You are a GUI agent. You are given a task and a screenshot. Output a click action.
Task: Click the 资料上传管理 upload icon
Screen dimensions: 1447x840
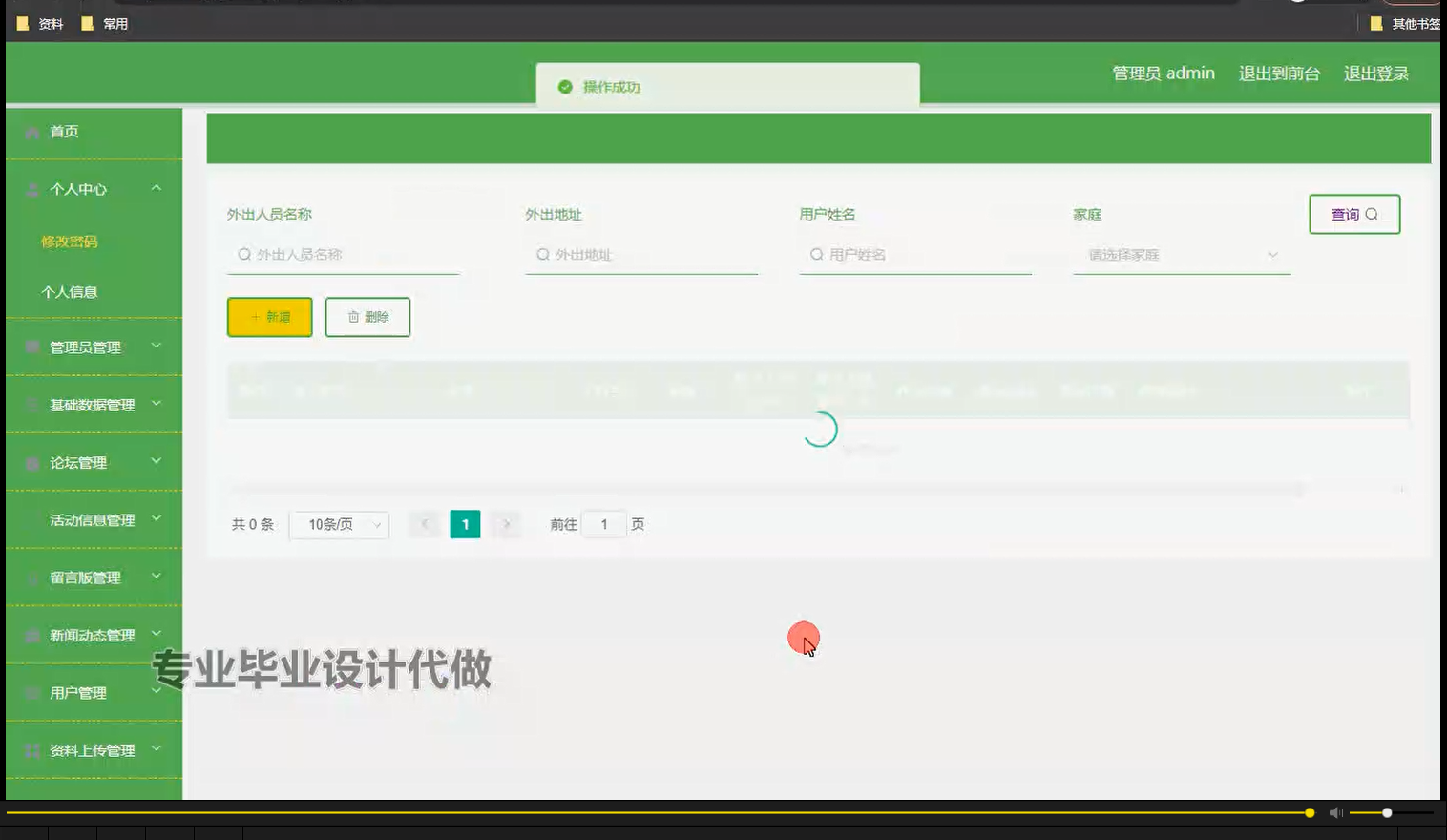coord(31,750)
